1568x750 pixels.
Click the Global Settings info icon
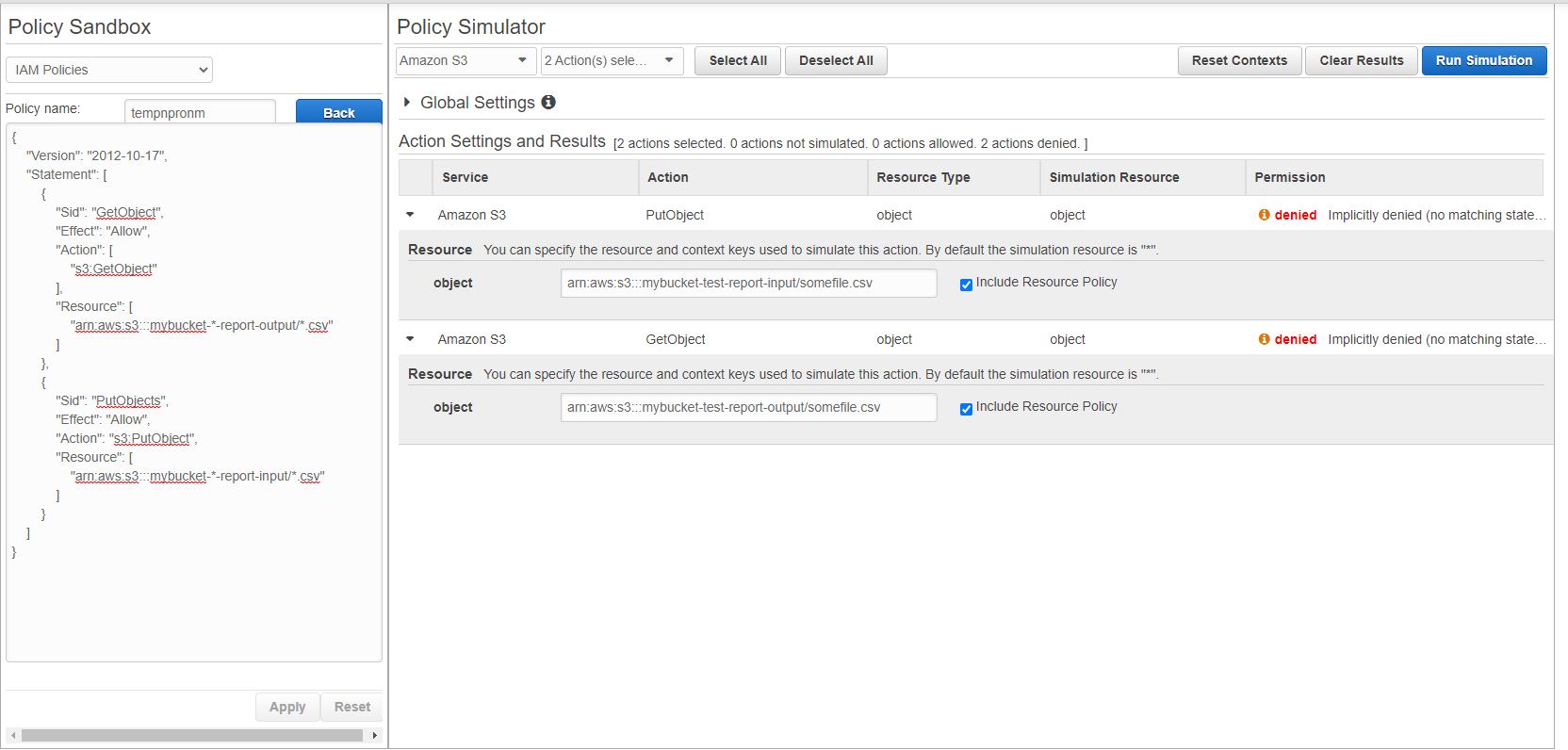click(x=548, y=102)
